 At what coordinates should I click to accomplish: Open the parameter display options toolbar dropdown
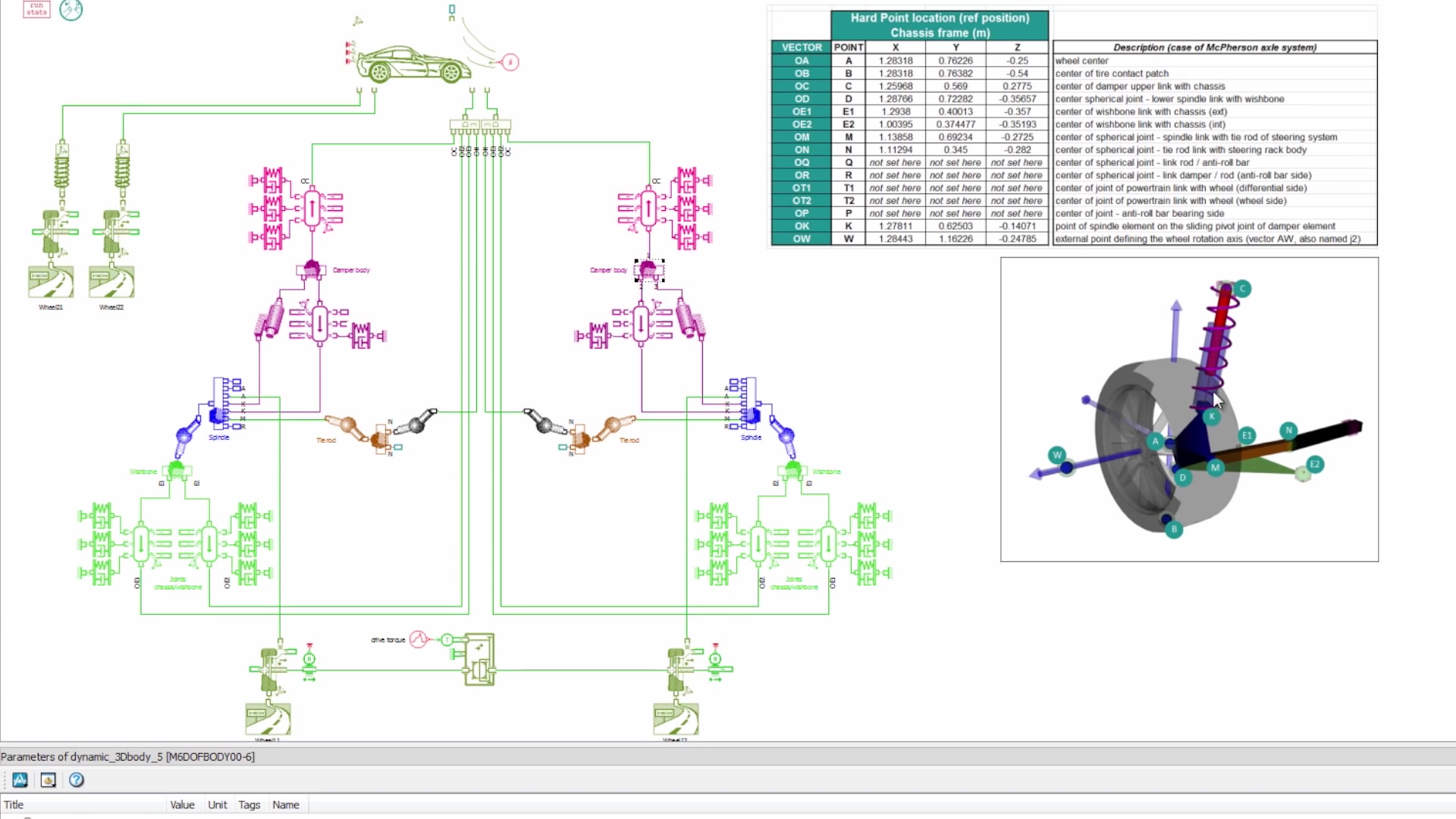[20, 780]
